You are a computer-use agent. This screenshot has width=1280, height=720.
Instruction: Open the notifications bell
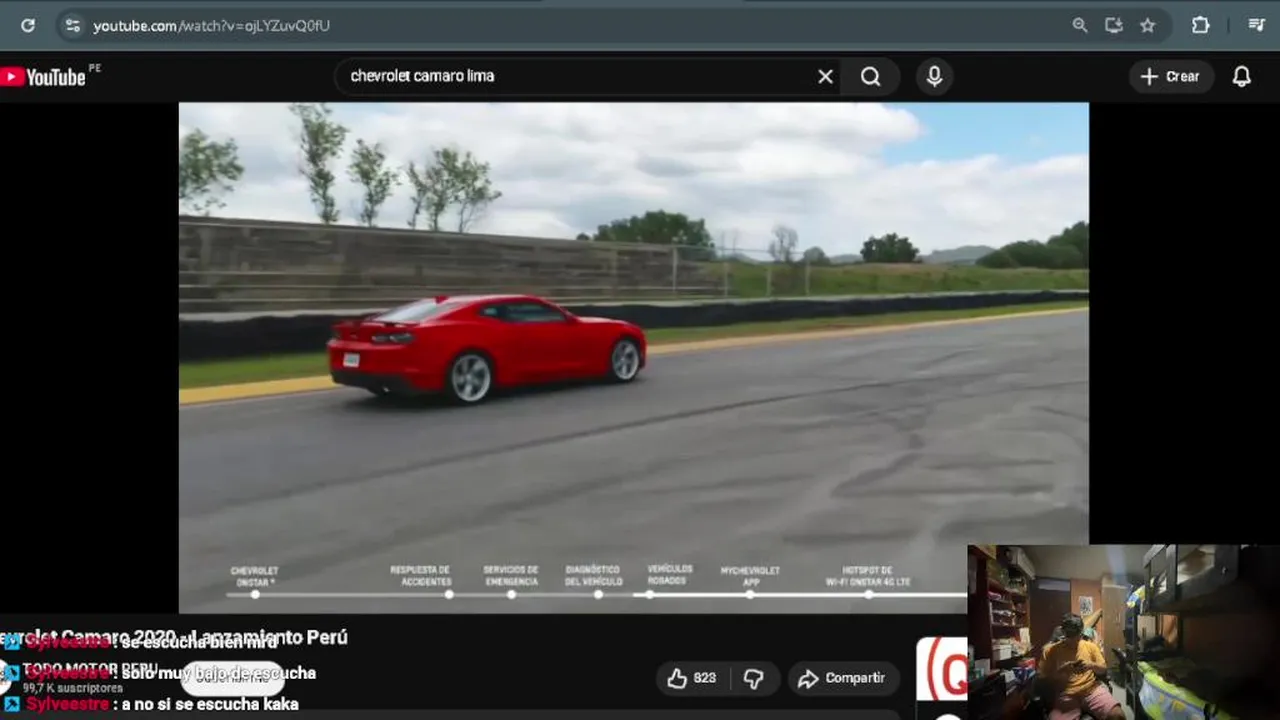coord(1242,76)
